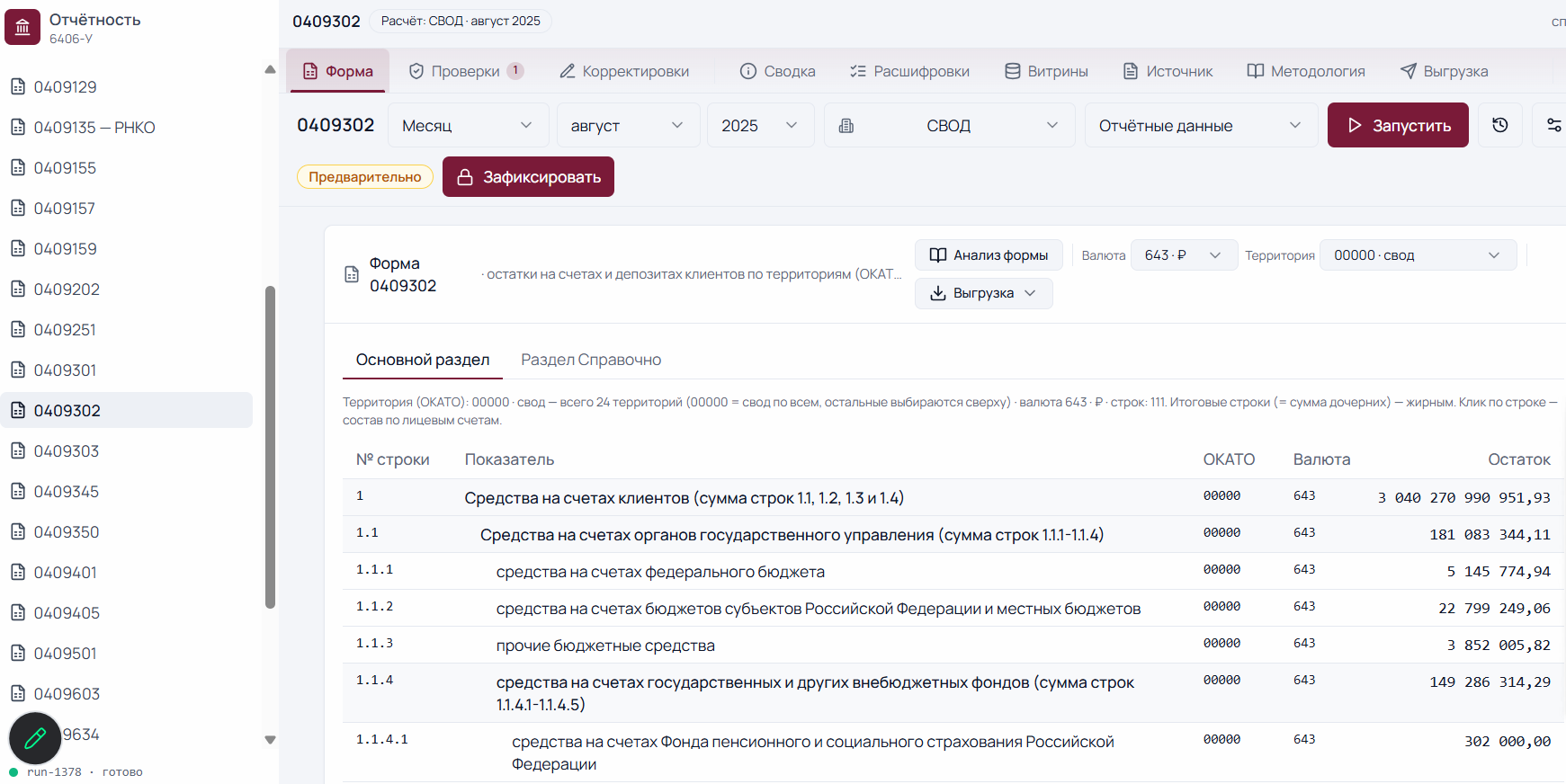Click the sidebar vertical scrollbar thumb
This screenshot has height=784, width=1566.
coord(270,447)
